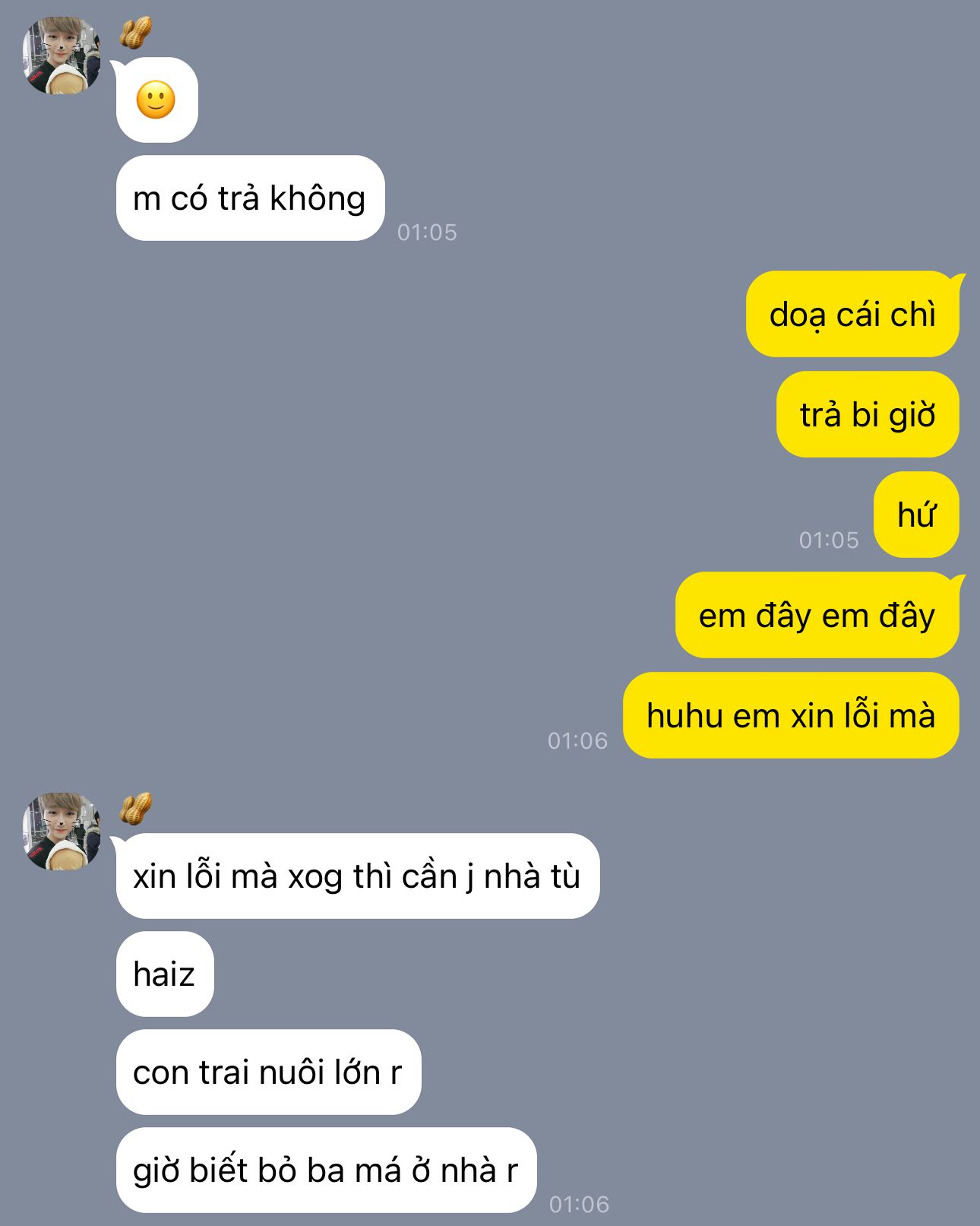Screen dimensions: 980x1226
Task: Tap the 'huhu em xin lỗi mà' bubble
Action: click(791, 715)
